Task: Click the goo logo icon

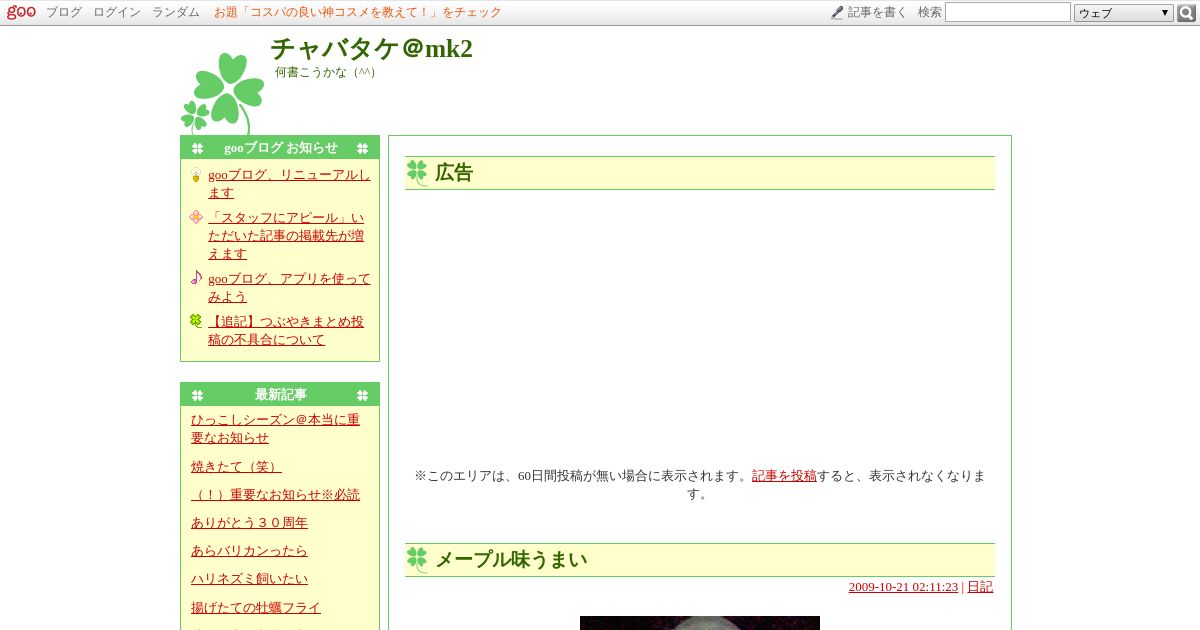Action: coord(21,12)
